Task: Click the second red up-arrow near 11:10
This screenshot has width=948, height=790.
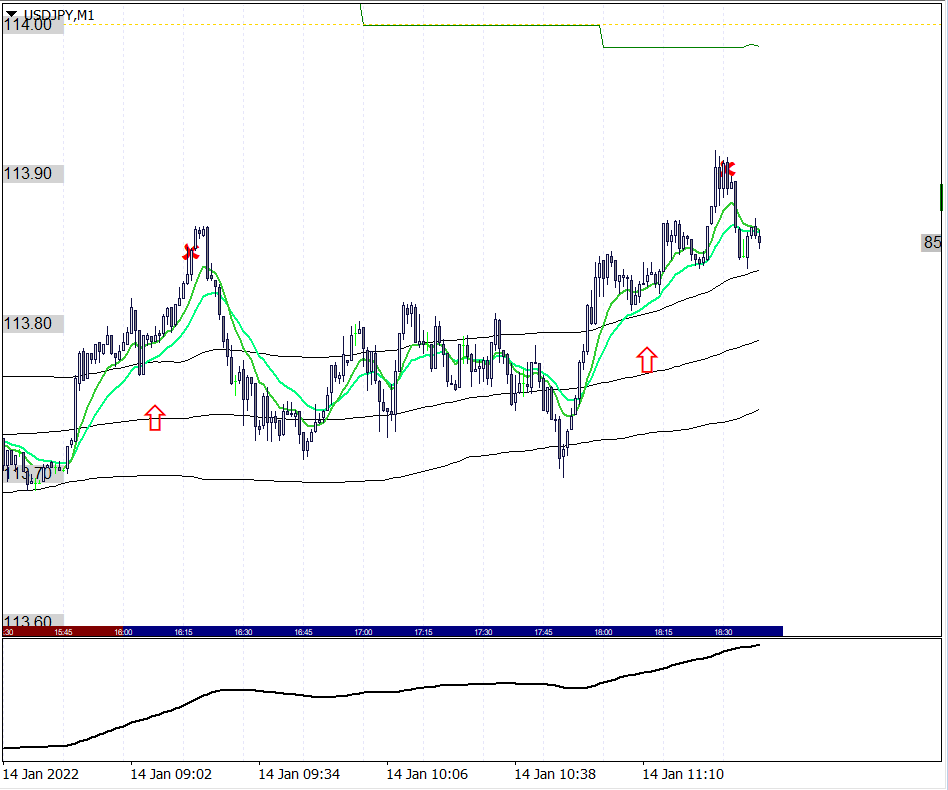Action: [647, 360]
